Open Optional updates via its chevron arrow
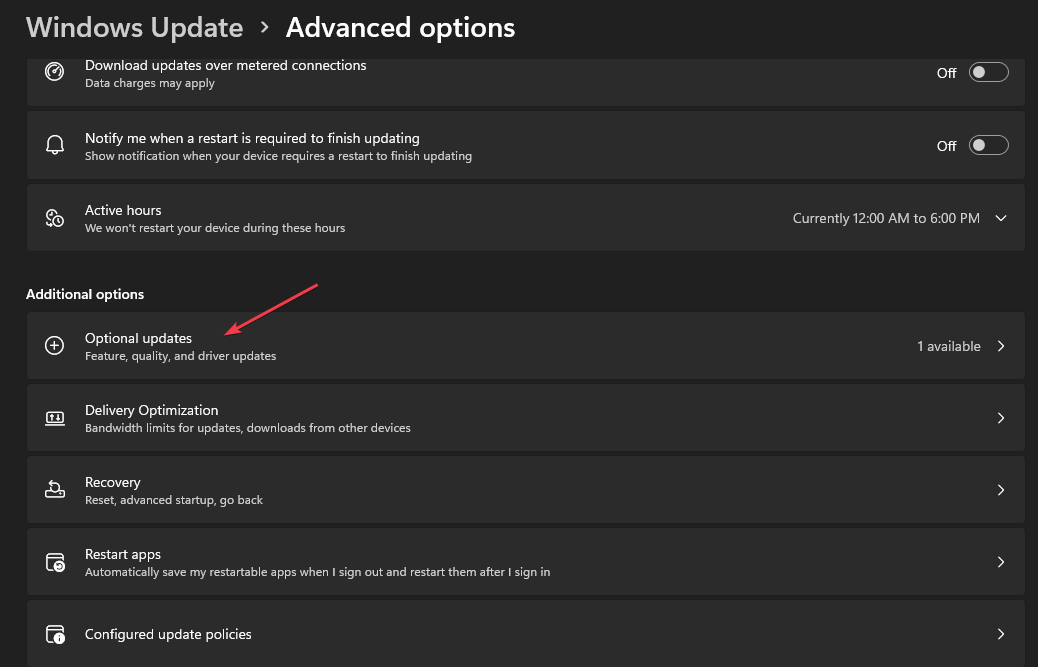 [1001, 345]
